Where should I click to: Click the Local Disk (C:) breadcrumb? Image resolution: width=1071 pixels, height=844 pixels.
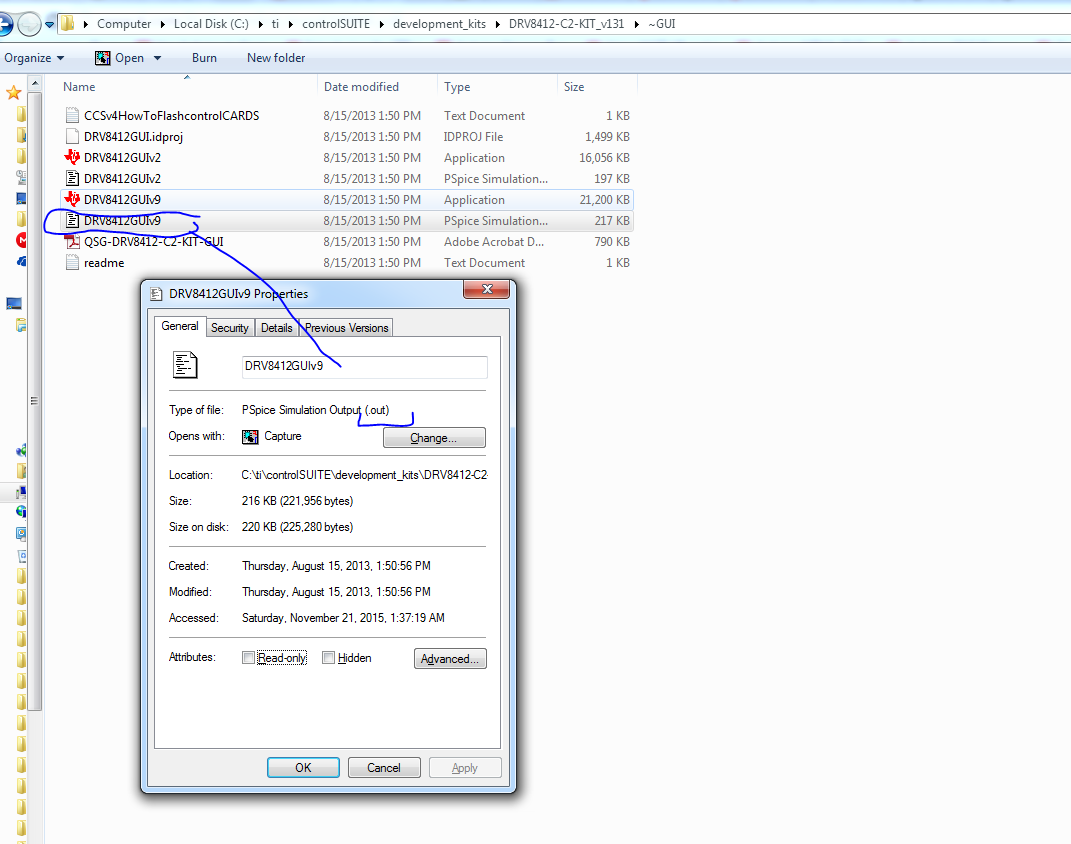tap(211, 24)
